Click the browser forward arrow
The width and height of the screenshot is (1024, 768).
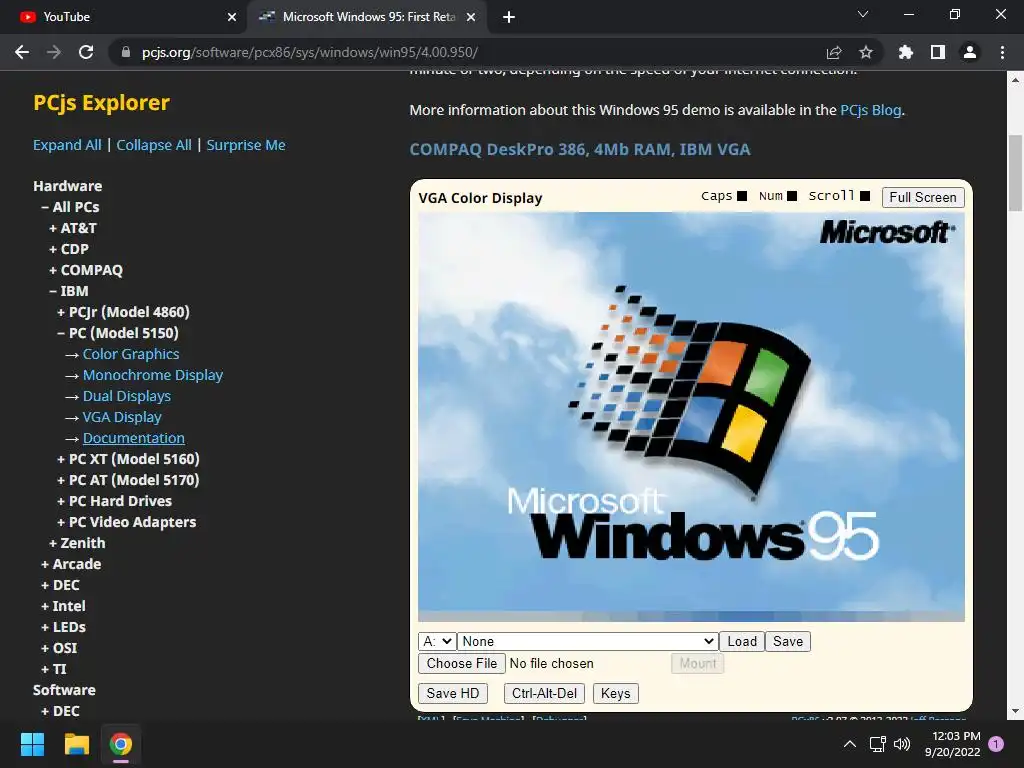point(54,52)
